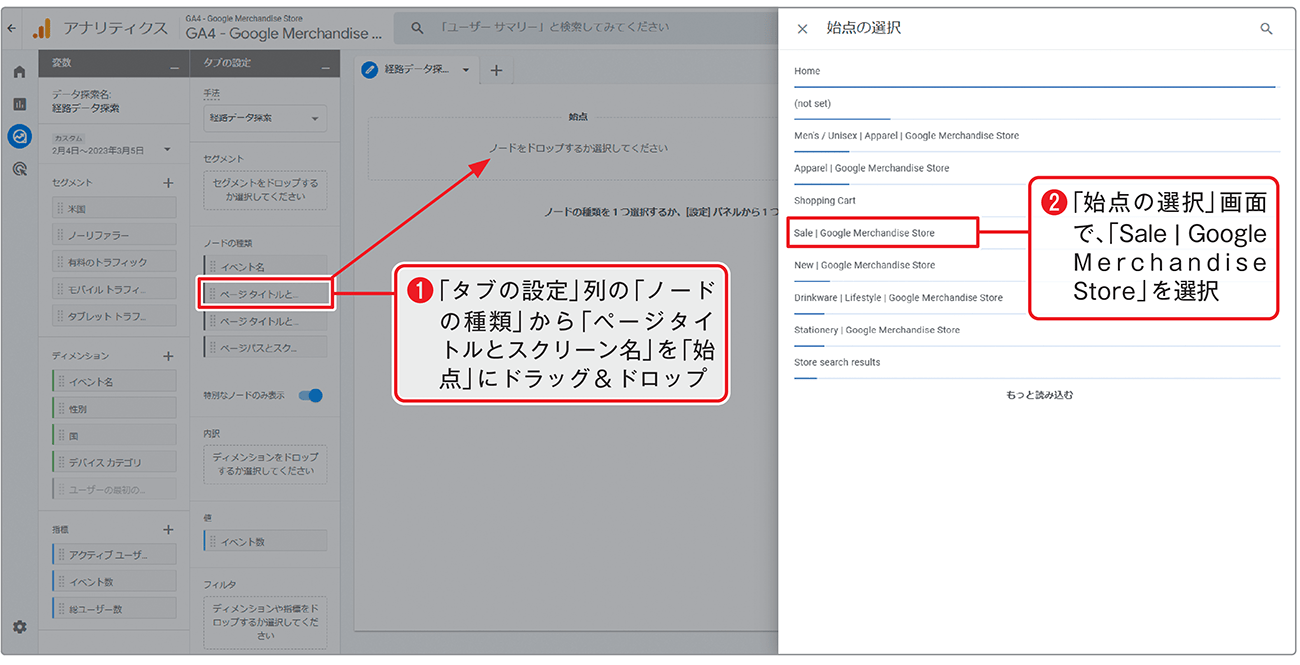Choose Drinkware | Lifestyle page
Screen dimensions: 1300x665
(x=1037, y=298)
